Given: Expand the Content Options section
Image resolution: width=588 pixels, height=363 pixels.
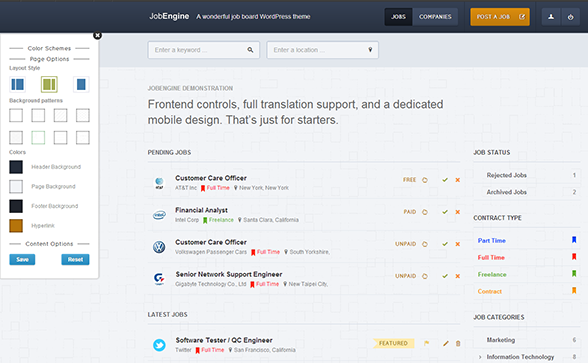Looking at the screenshot, I should coord(49,244).
